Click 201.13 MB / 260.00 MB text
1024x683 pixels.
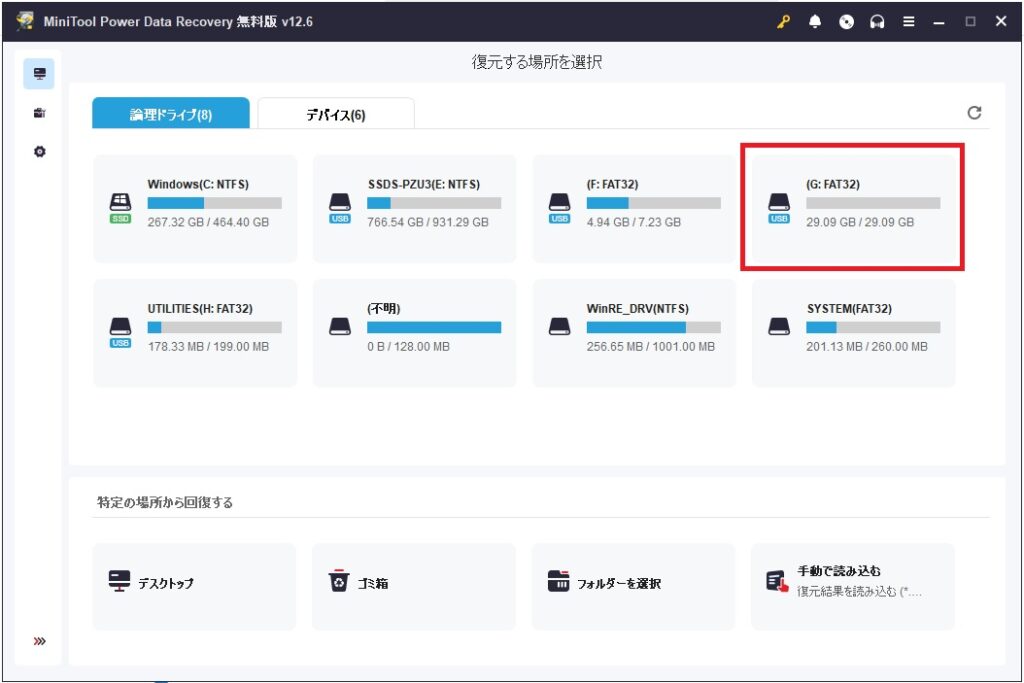pos(867,347)
